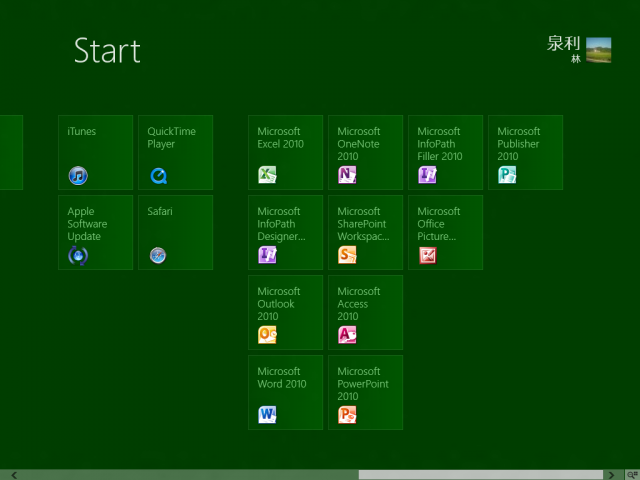Click the Word 2010 icon

pos(267,415)
